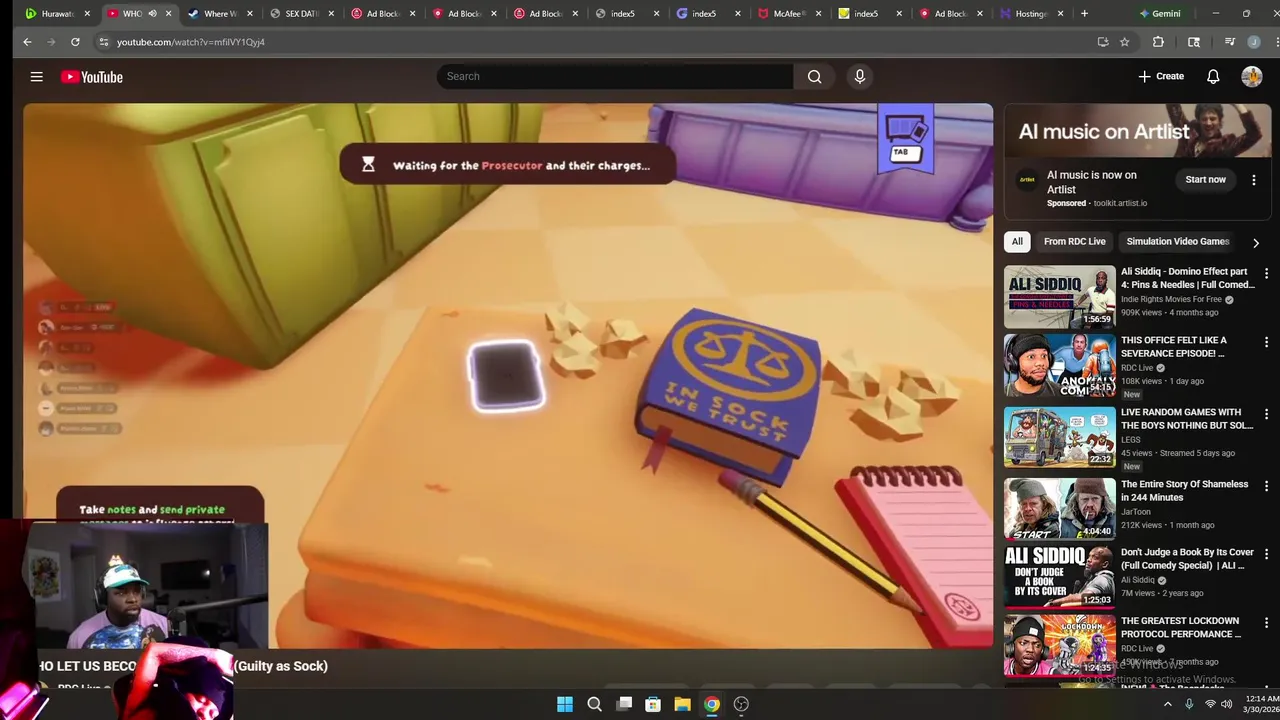The width and height of the screenshot is (1280, 720).
Task: Reload the page
Action: [75, 42]
